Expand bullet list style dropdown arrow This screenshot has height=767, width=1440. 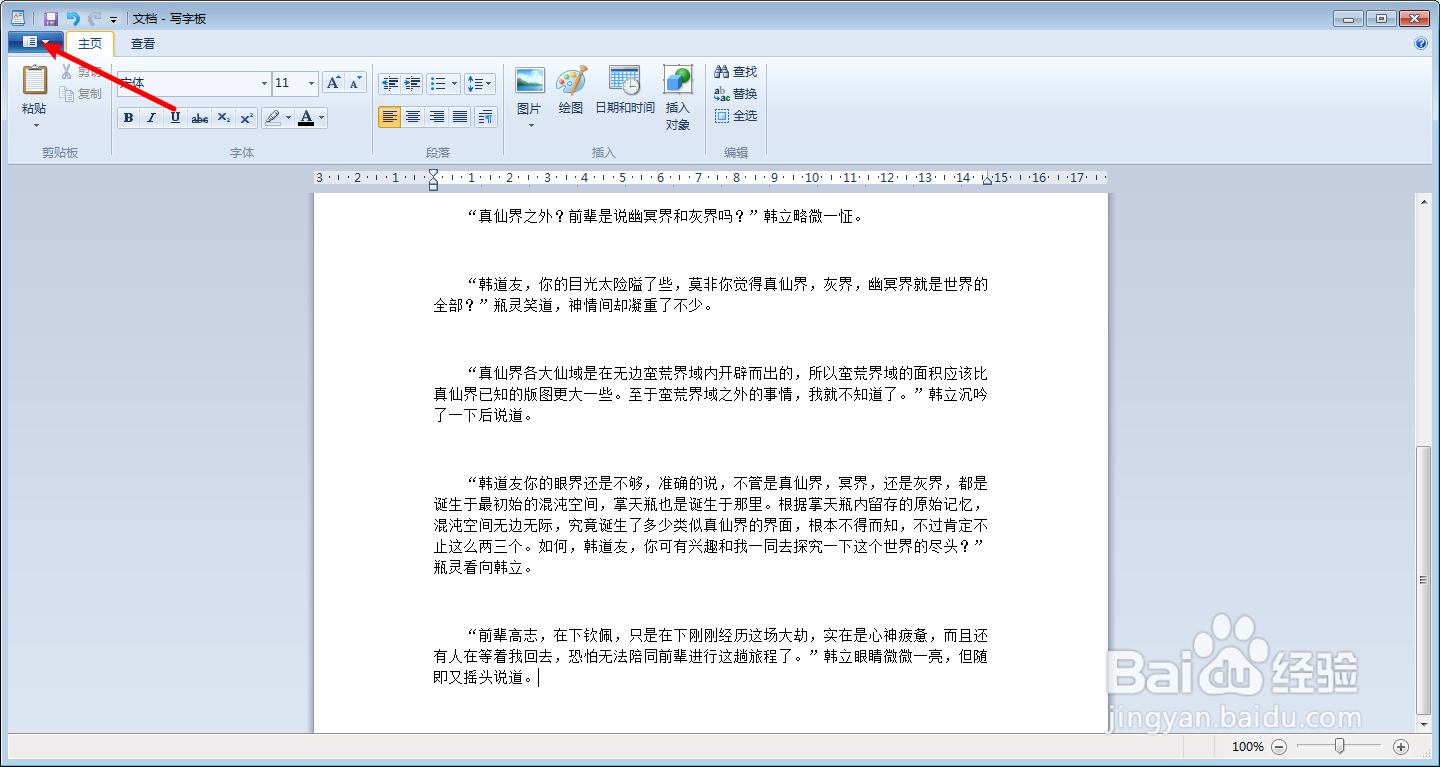[x=454, y=84]
